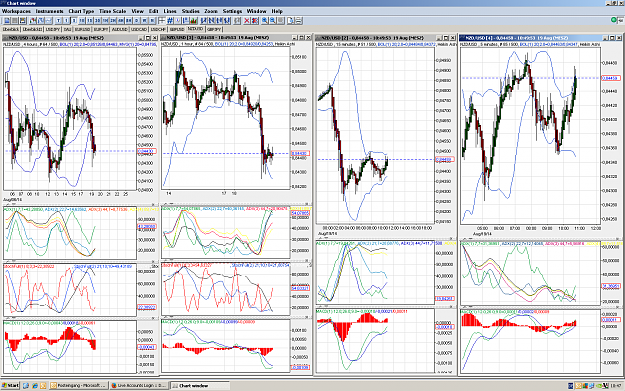The image size is (625, 391).
Task: Set timeframe to 1H
Action: 105,20
